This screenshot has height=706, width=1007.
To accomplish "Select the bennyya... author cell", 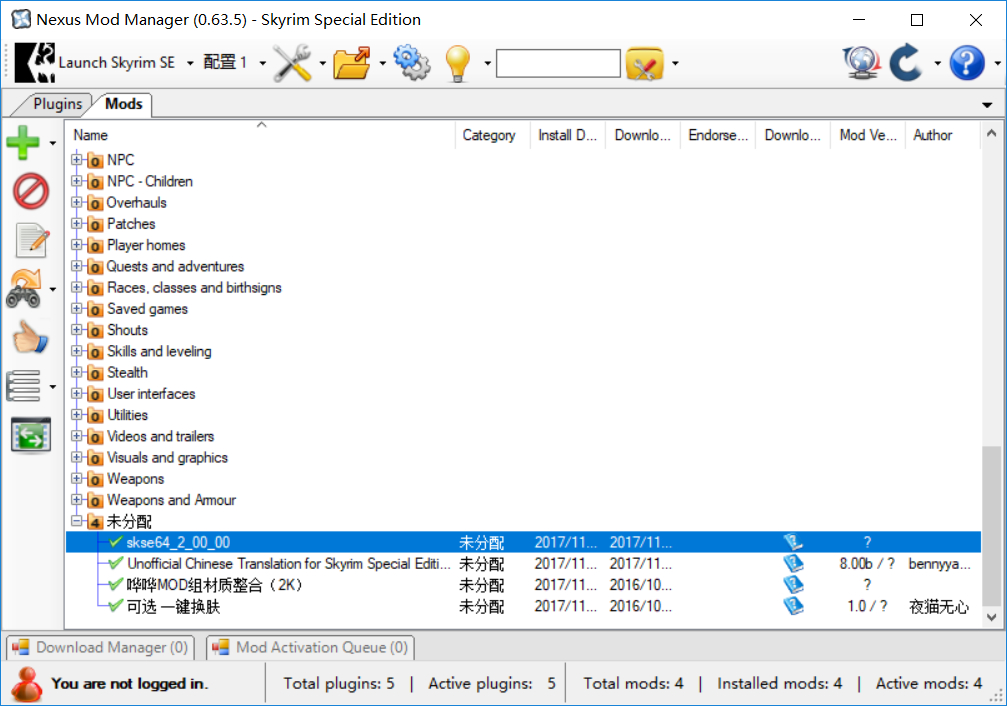I will 939,563.
